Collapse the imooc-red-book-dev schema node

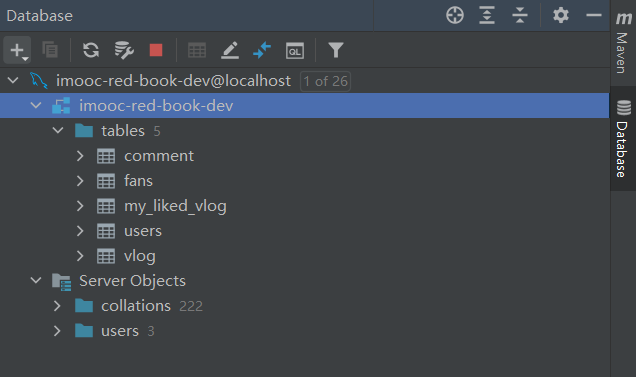coord(36,105)
